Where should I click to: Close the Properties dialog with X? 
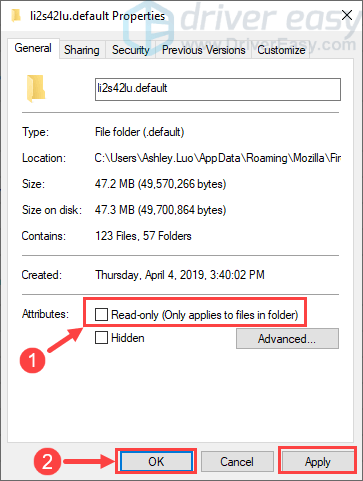point(347,15)
